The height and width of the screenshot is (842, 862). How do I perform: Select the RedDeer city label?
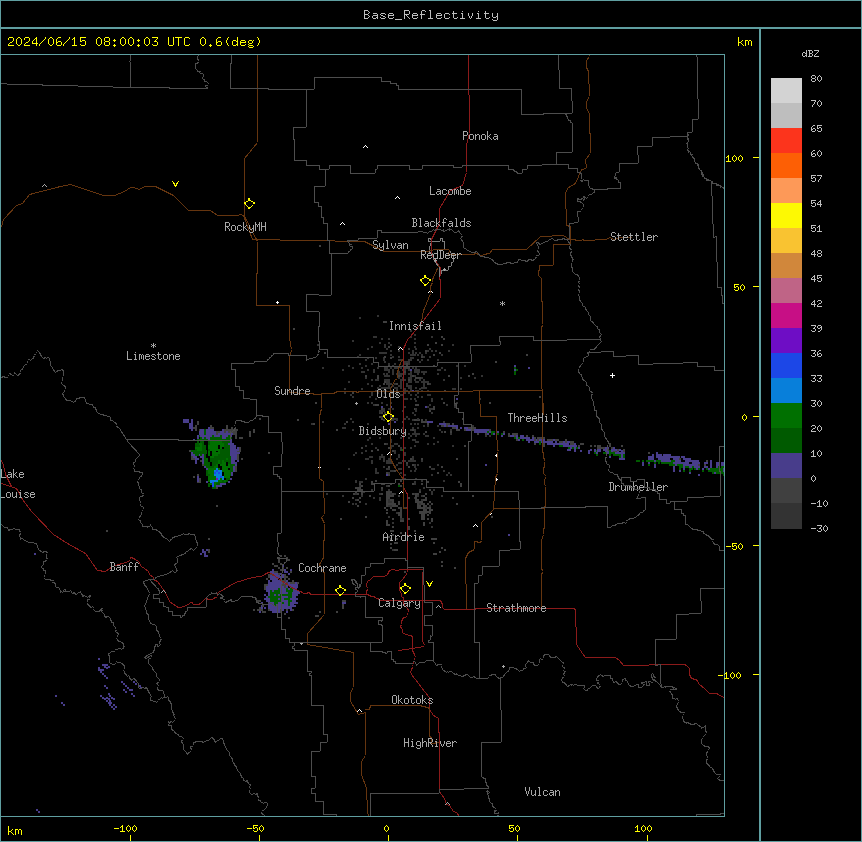click(x=440, y=255)
